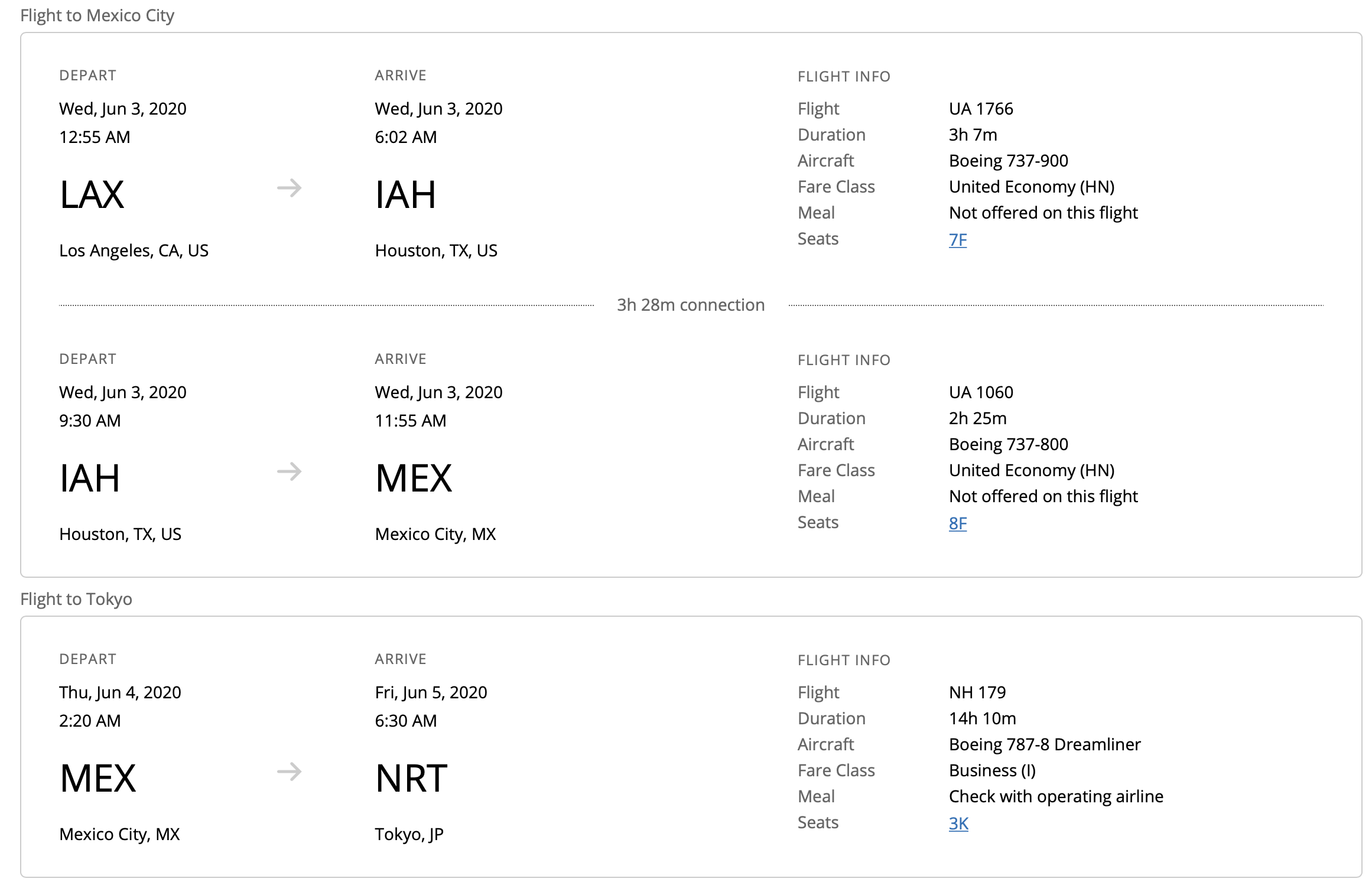Screen dimensions: 1372x885
Task: Click the "Business (I)" fare class text
Action: click(992, 770)
